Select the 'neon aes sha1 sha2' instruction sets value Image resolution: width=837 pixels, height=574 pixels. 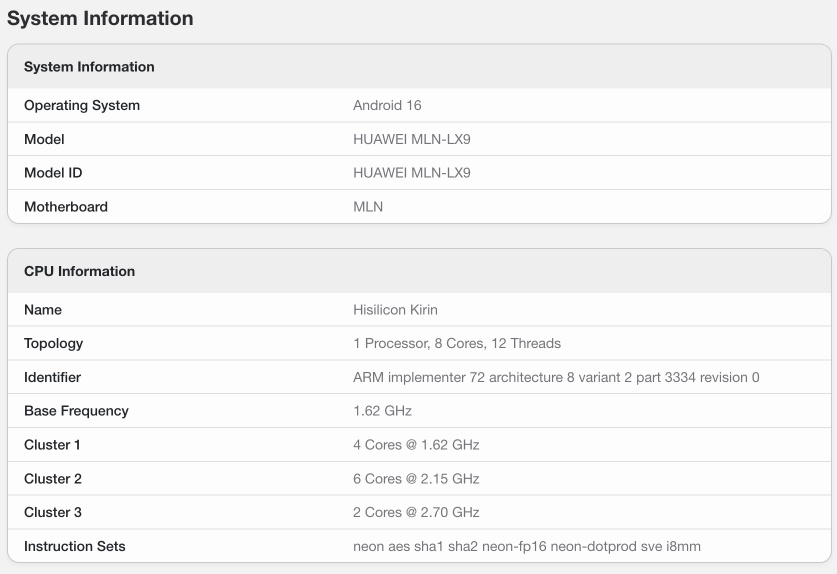(527, 546)
